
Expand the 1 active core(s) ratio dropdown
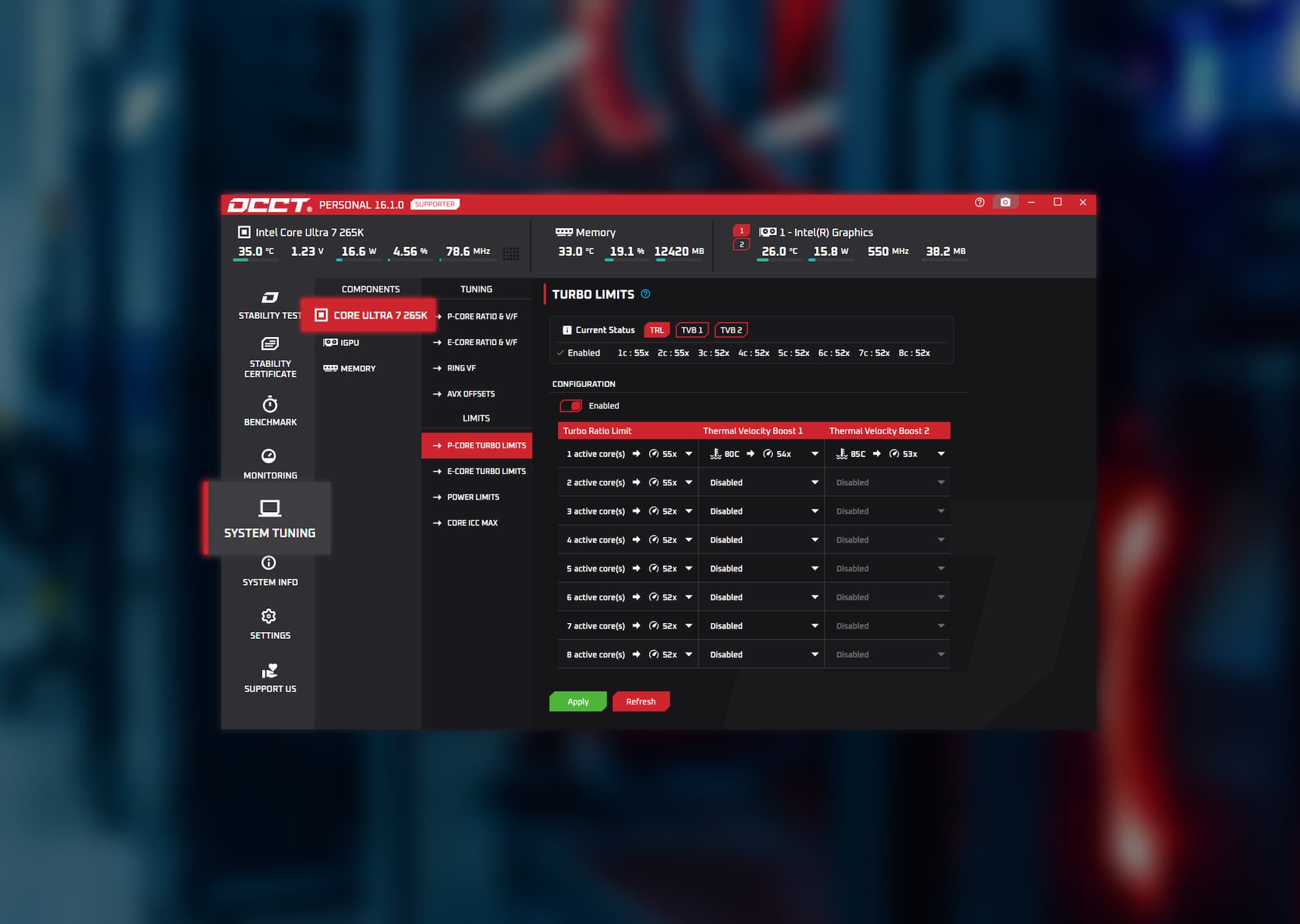(x=689, y=454)
